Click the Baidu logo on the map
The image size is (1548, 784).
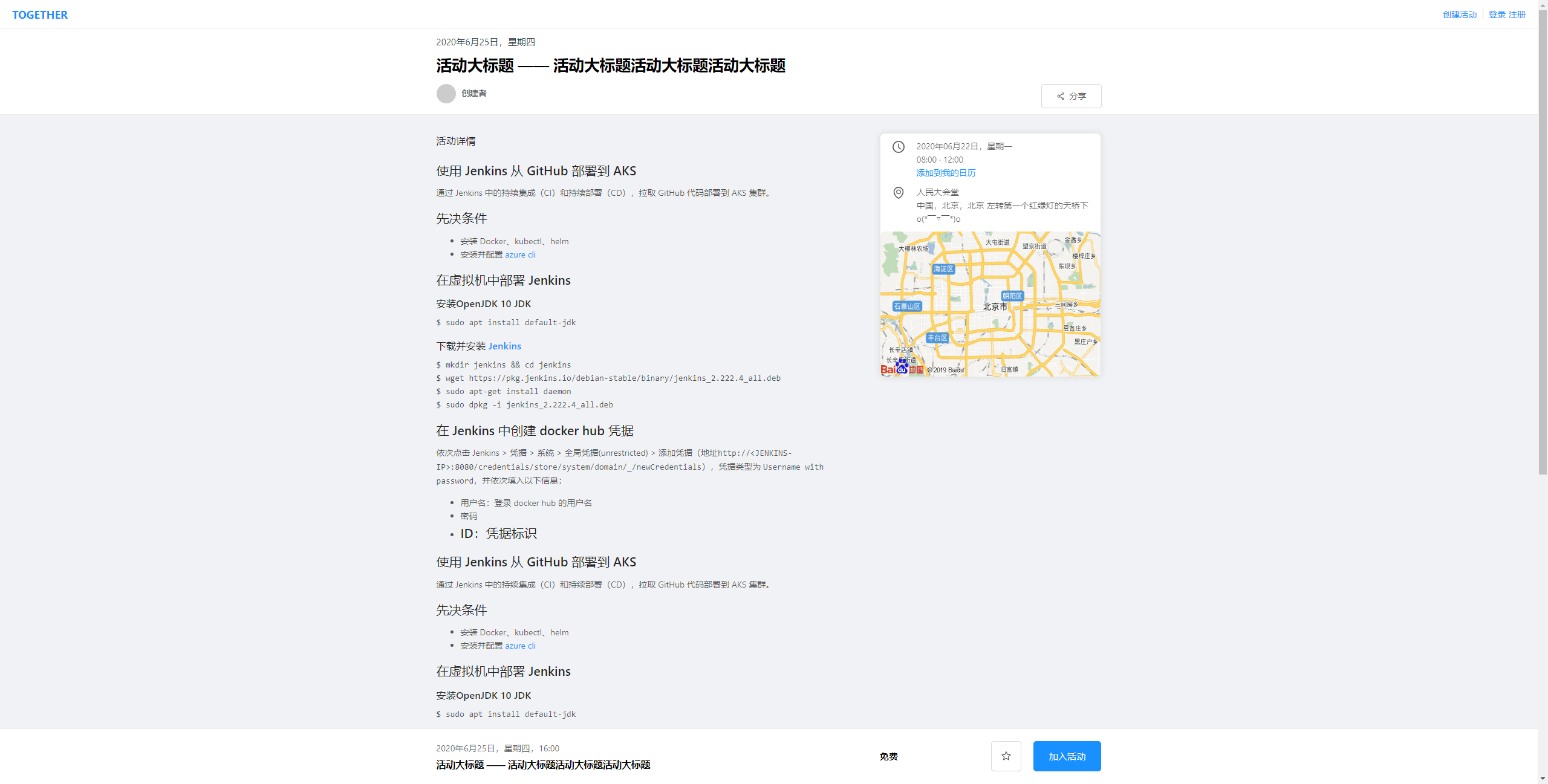tap(901, 368)
